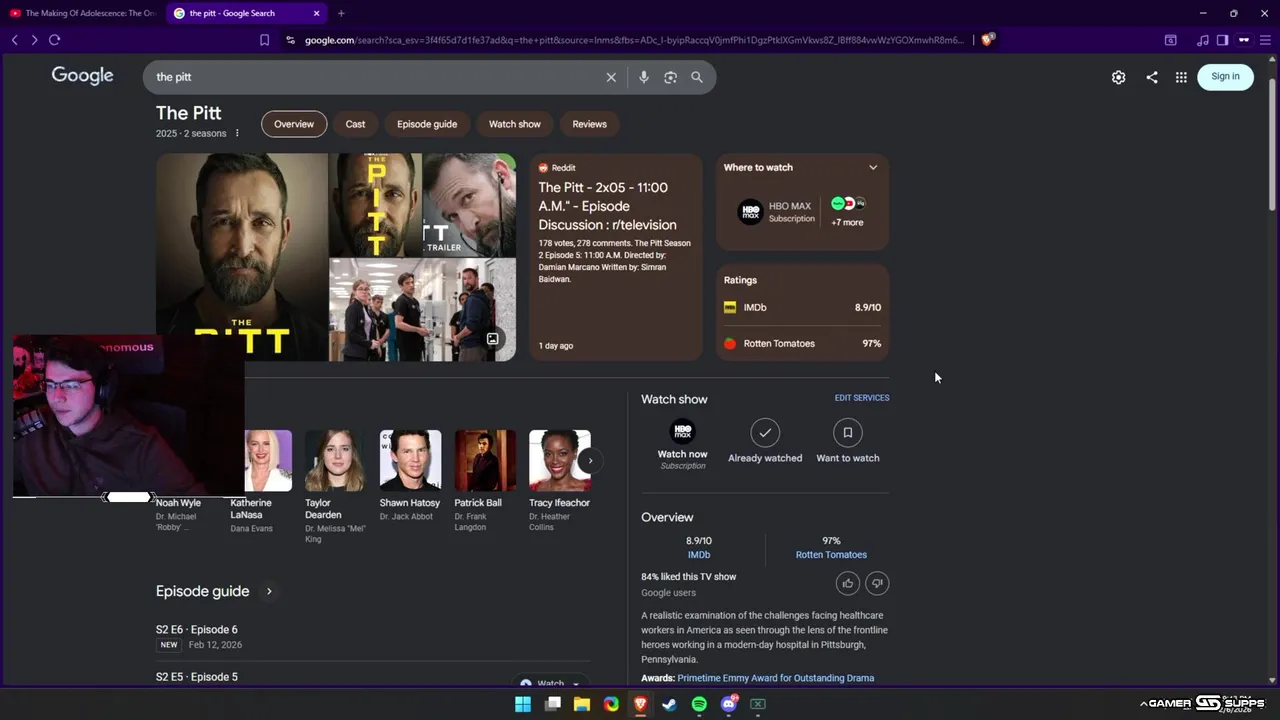Click the Brave Shields lion icon
This screenshot has width=1280, height=720.
pyautogui.click(x=987, y=40)
